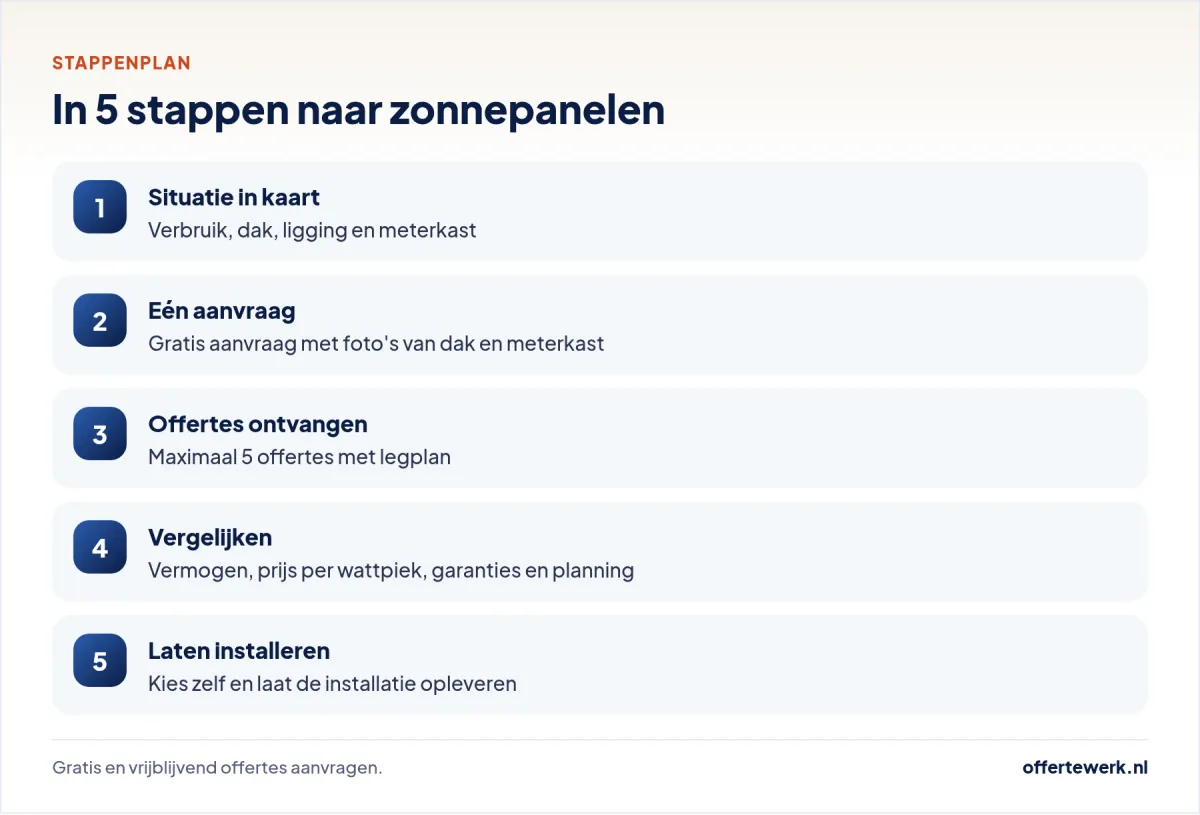Image resolution: width=1200 pixels, height=815 pixels.
Task: Select the 'Vergelijken' heading
Action: (x=210, y=538)
